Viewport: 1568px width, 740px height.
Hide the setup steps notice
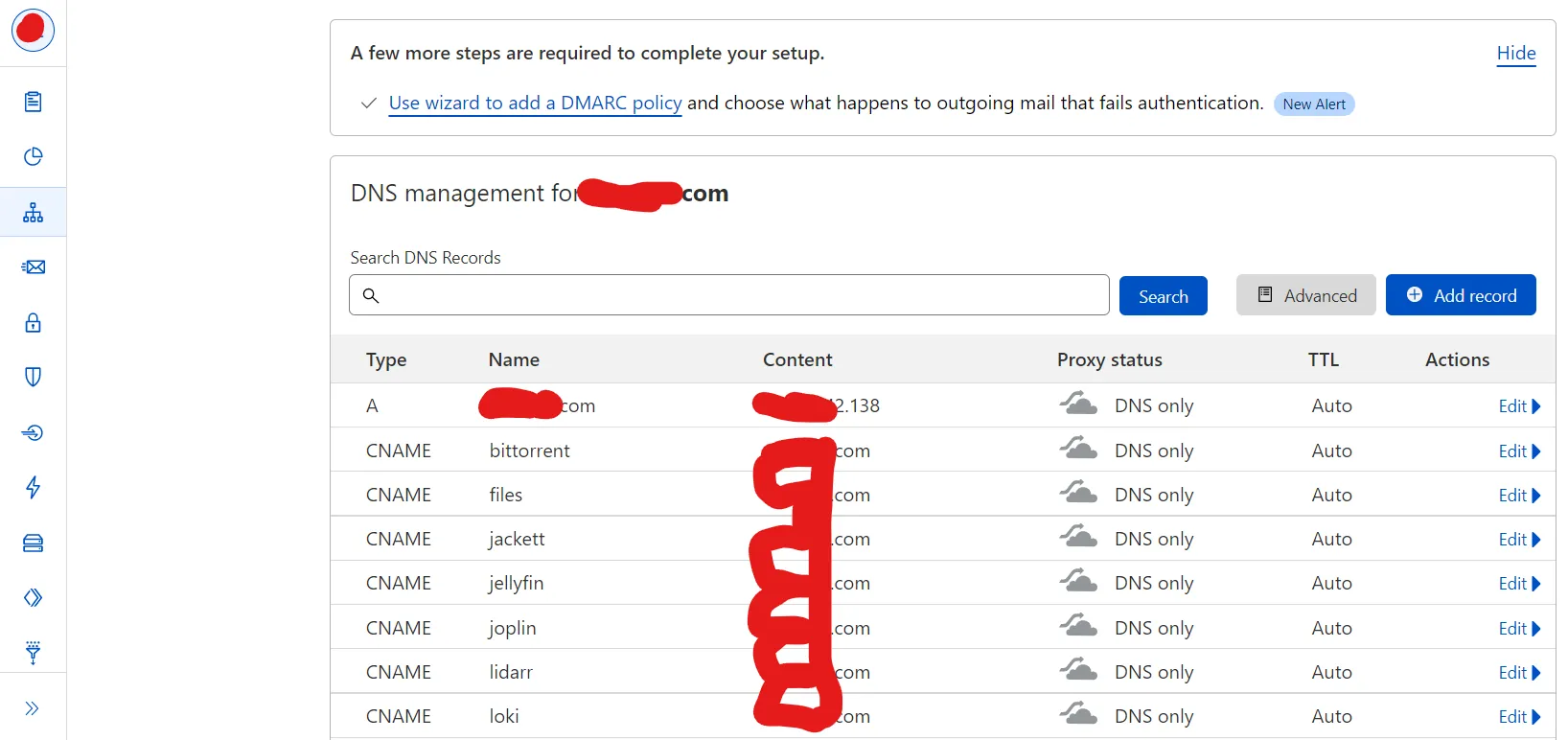coord(1515,54)
